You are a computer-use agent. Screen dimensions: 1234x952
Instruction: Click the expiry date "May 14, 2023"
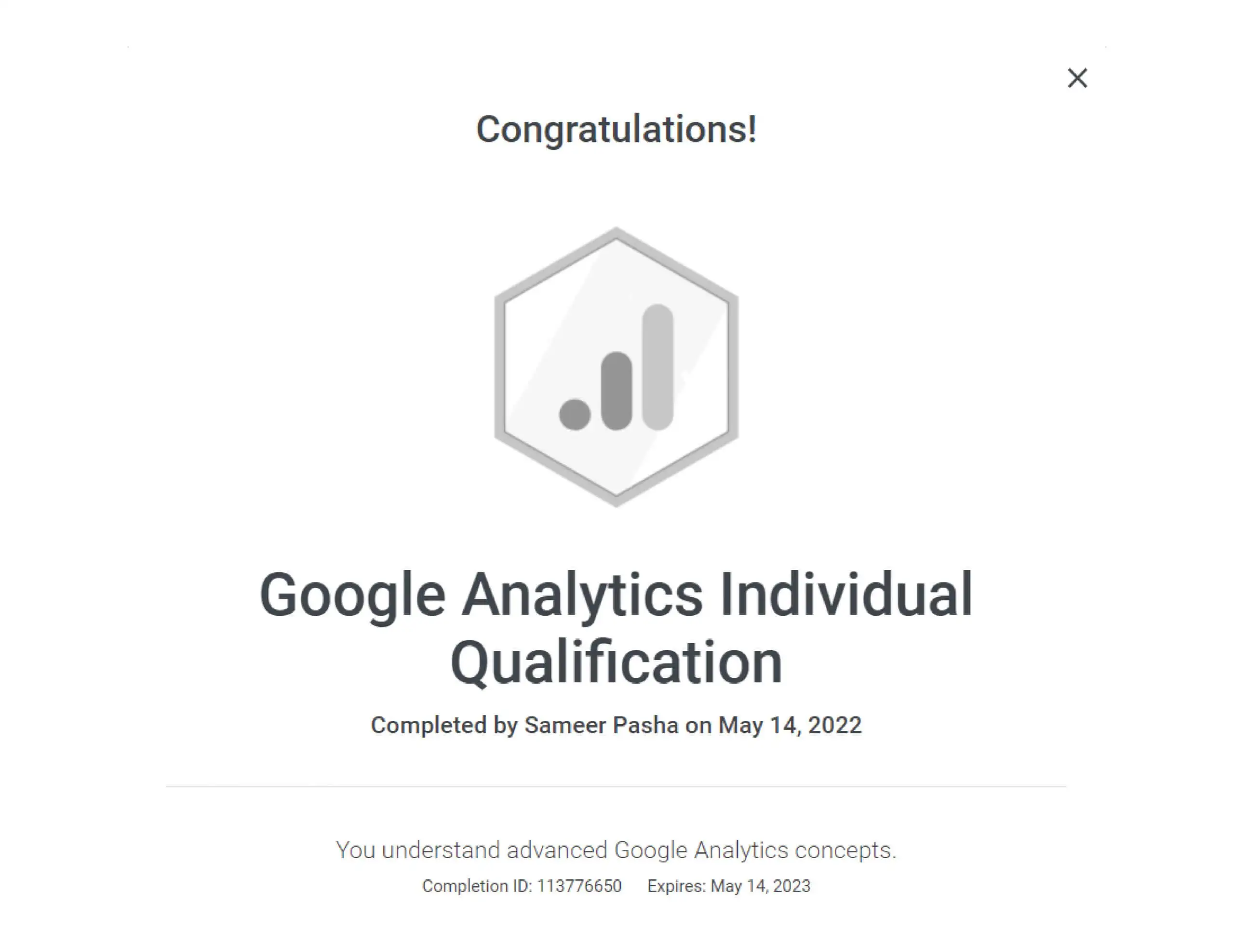760,886
